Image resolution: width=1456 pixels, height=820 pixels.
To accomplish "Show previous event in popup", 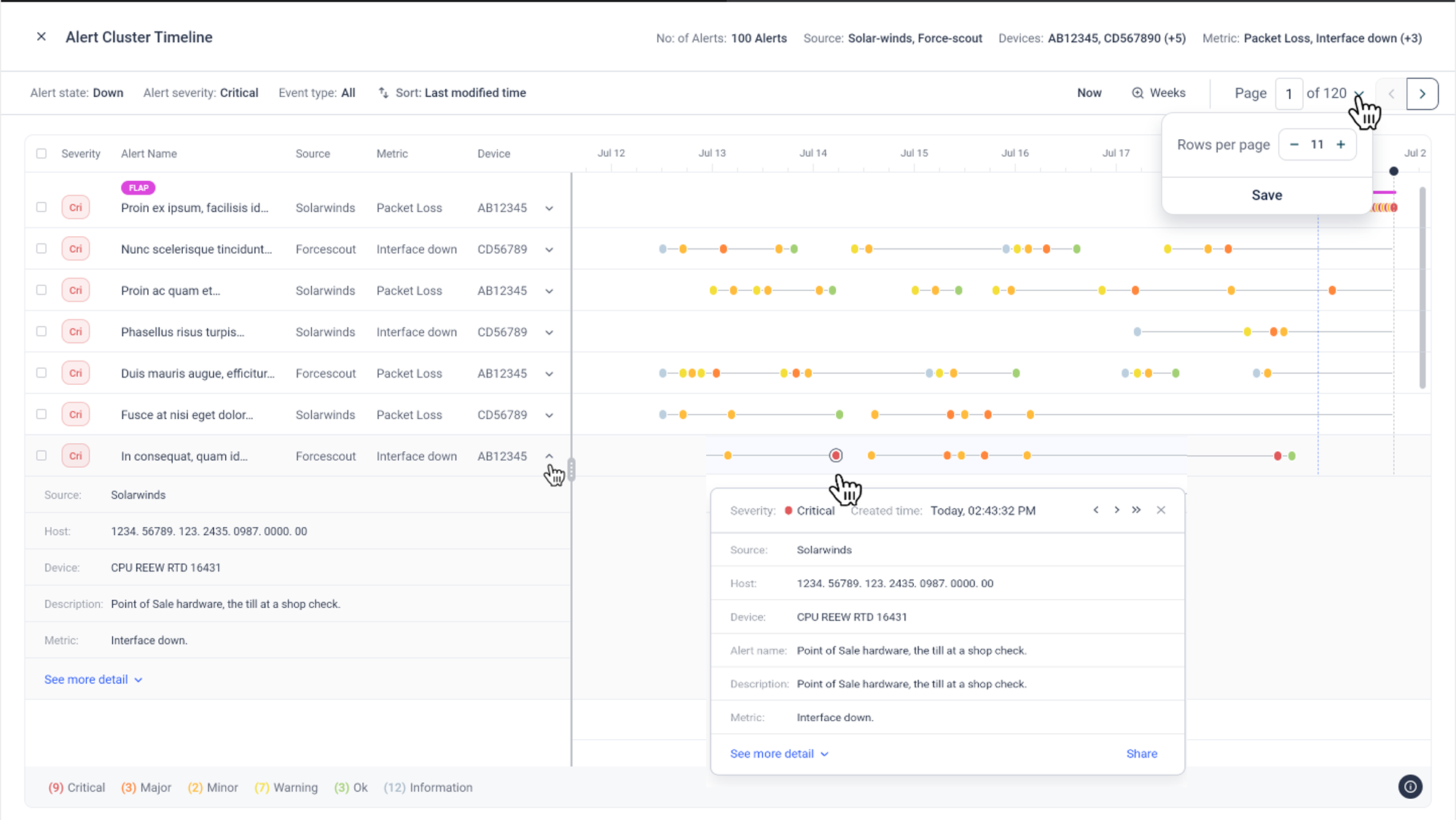I will 1096,510.
